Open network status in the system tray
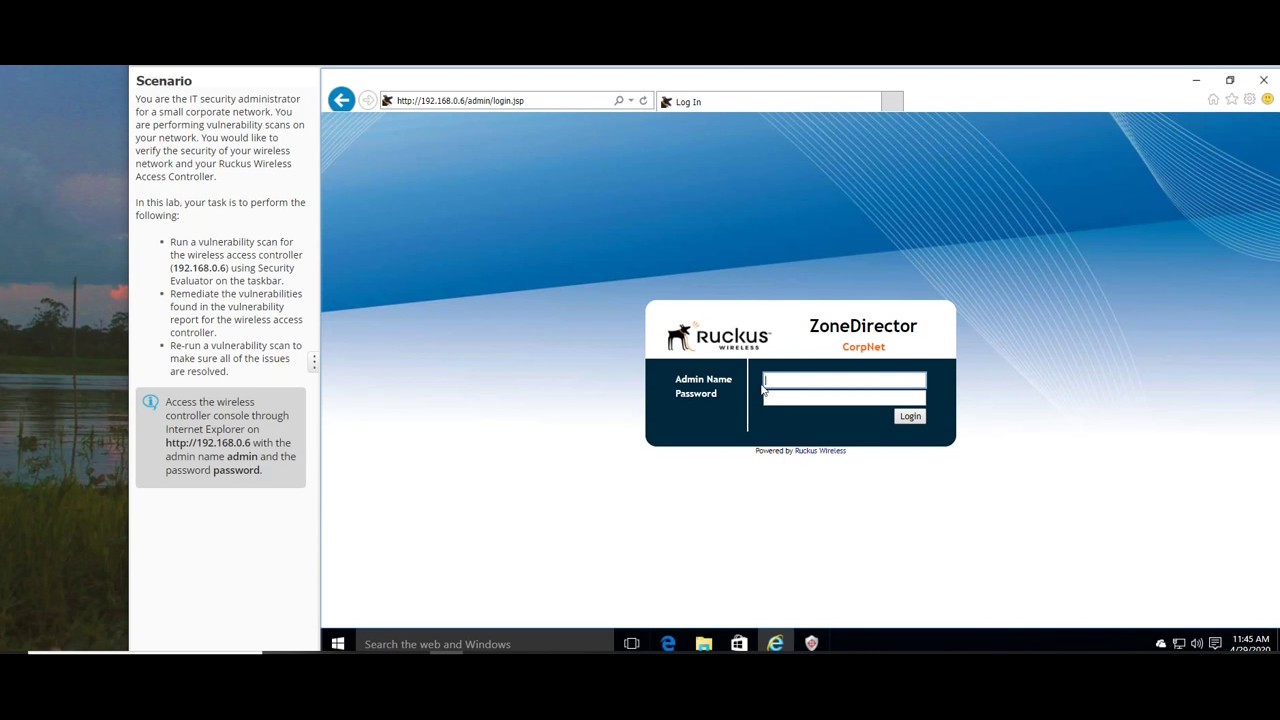1280x720 pixels. click(1179, 644)
